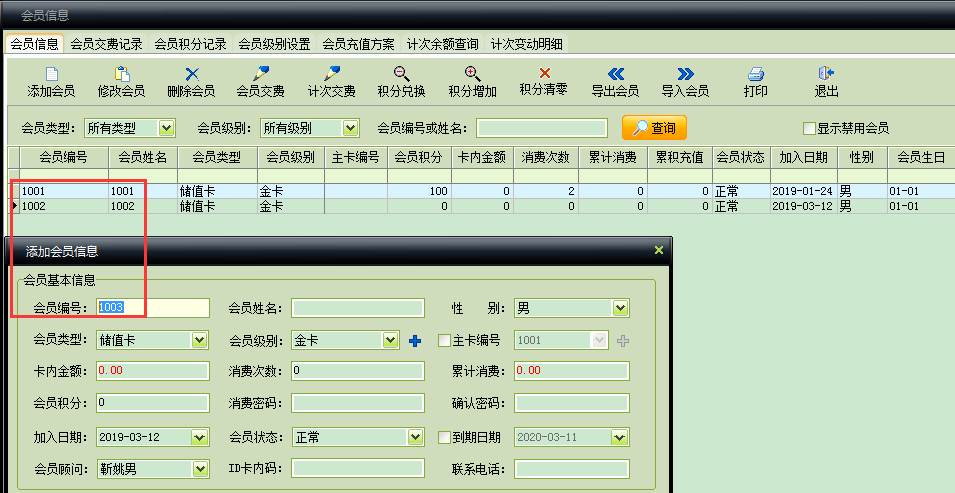Switch to the 计次余额查询 tab

coord(443,44)
